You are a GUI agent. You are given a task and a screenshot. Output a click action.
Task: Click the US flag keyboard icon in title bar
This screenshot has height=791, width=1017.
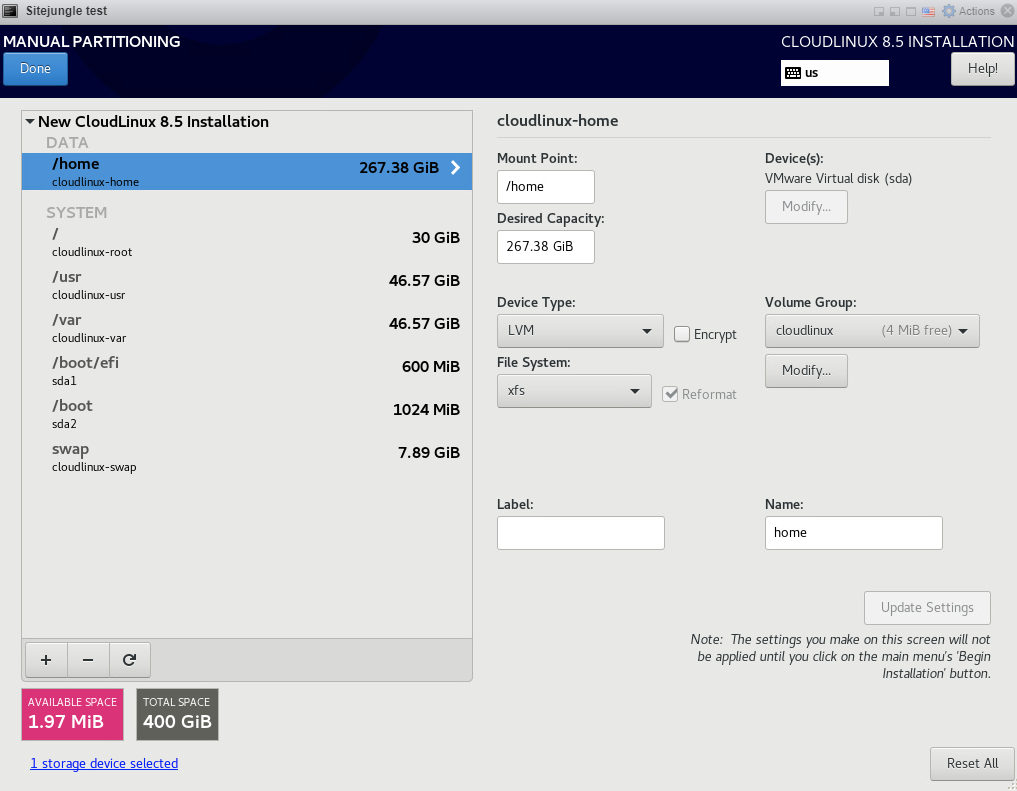coord(928,11)
